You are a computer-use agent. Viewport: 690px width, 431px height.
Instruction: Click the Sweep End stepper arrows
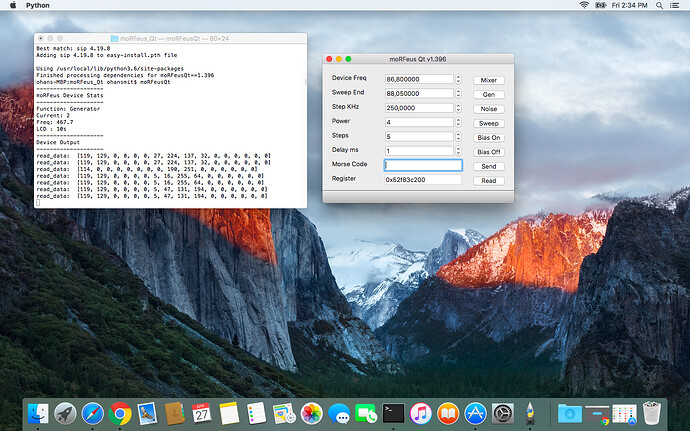[x=458, y=93]
